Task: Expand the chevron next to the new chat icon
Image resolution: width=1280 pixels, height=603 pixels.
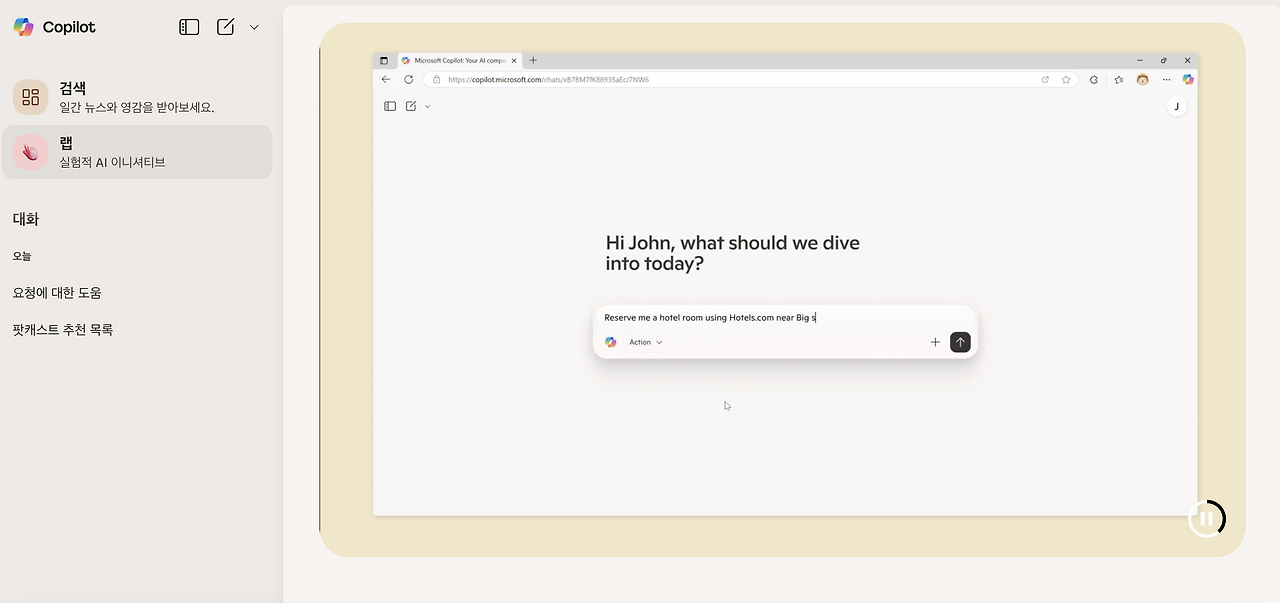Action: (254, 27)
